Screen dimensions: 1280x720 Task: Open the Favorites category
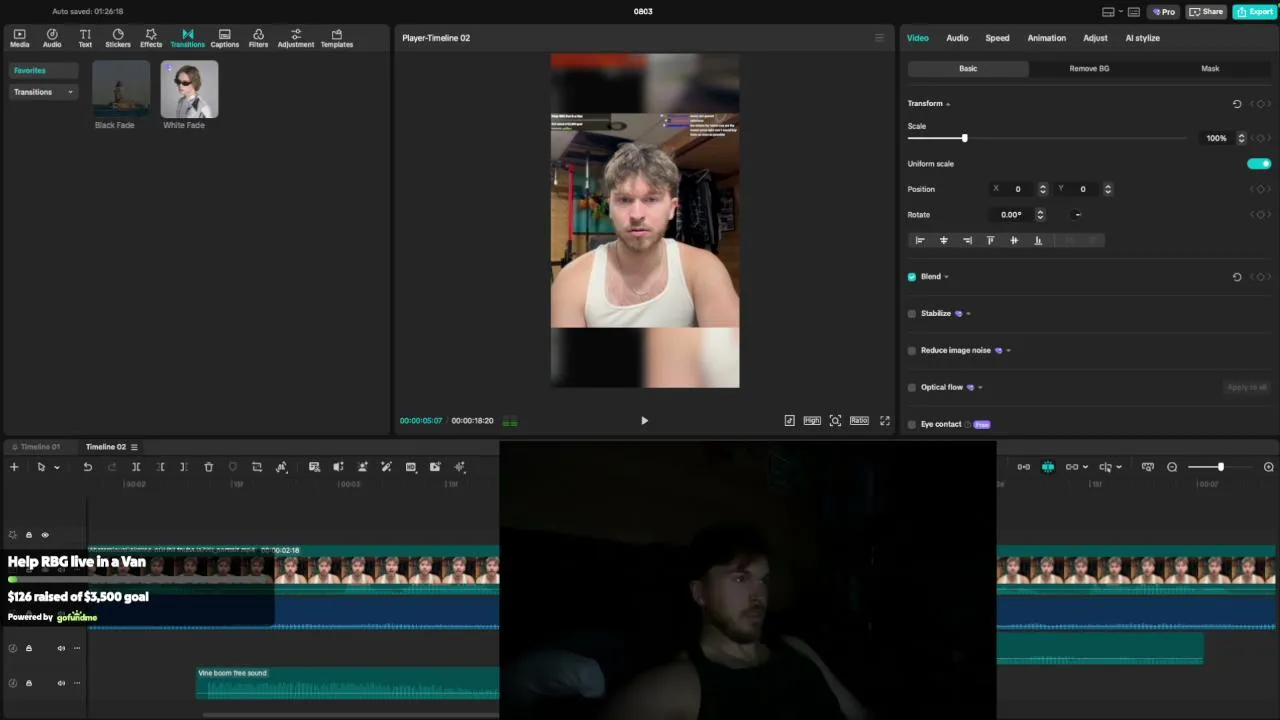tap(44, 71)
